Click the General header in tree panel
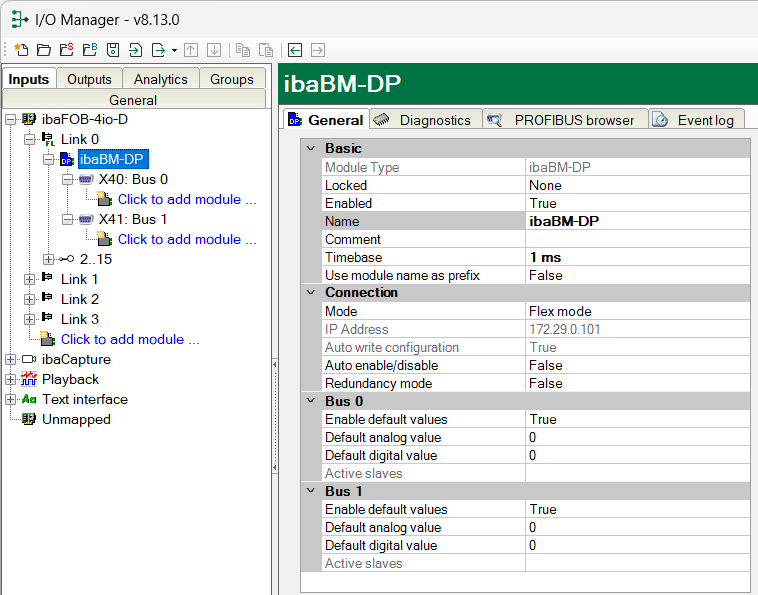 133,100
